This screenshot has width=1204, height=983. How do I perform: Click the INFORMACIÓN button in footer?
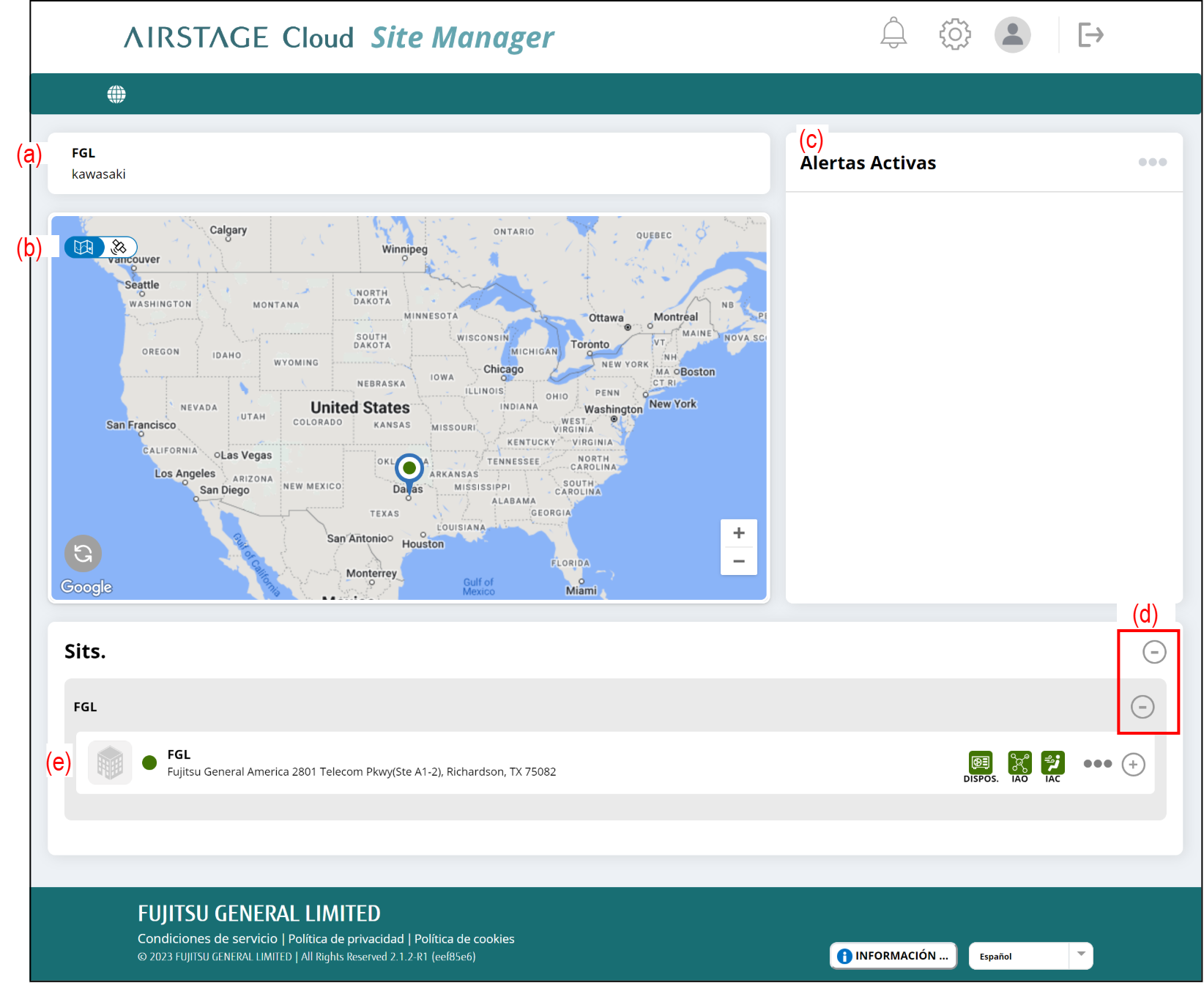893,956
